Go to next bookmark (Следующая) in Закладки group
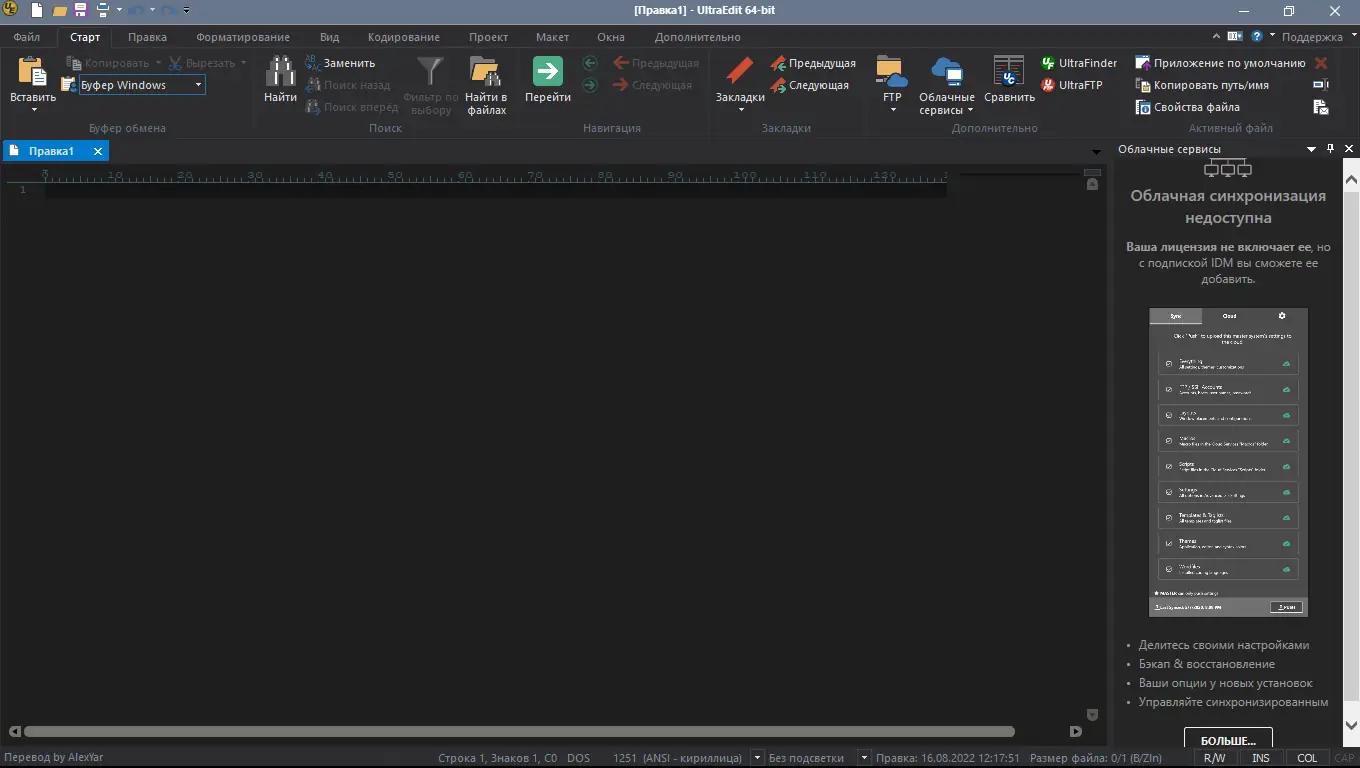 tap(809, 85)
